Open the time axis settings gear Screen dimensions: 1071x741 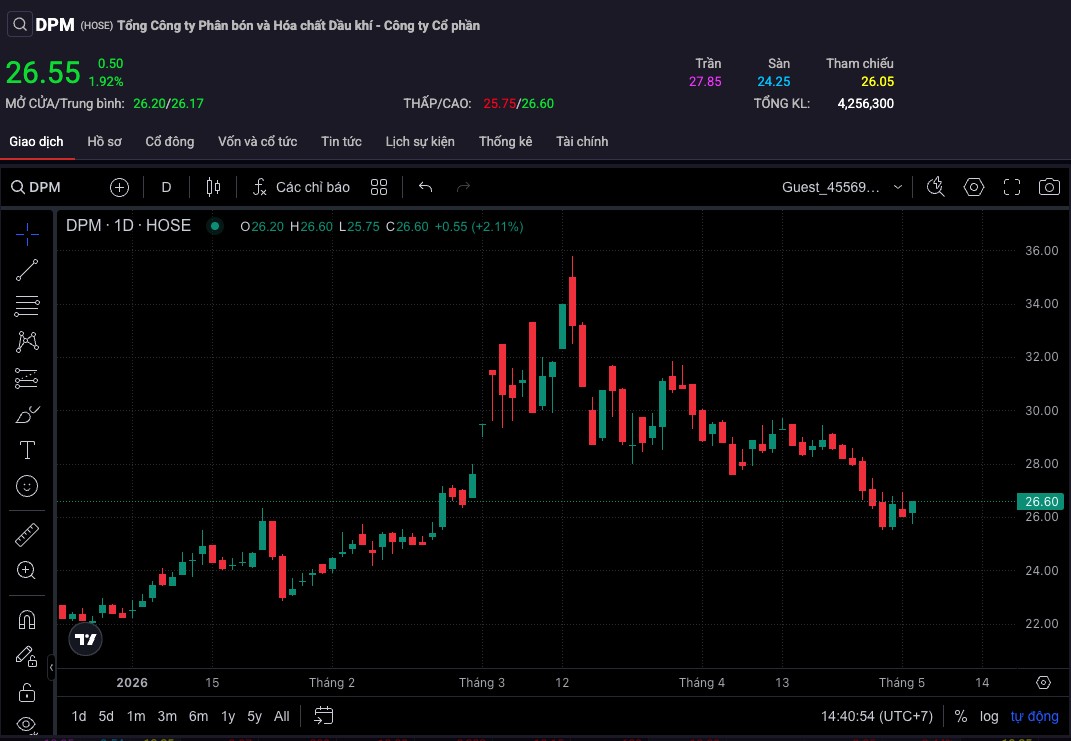tap(1043, 682)
